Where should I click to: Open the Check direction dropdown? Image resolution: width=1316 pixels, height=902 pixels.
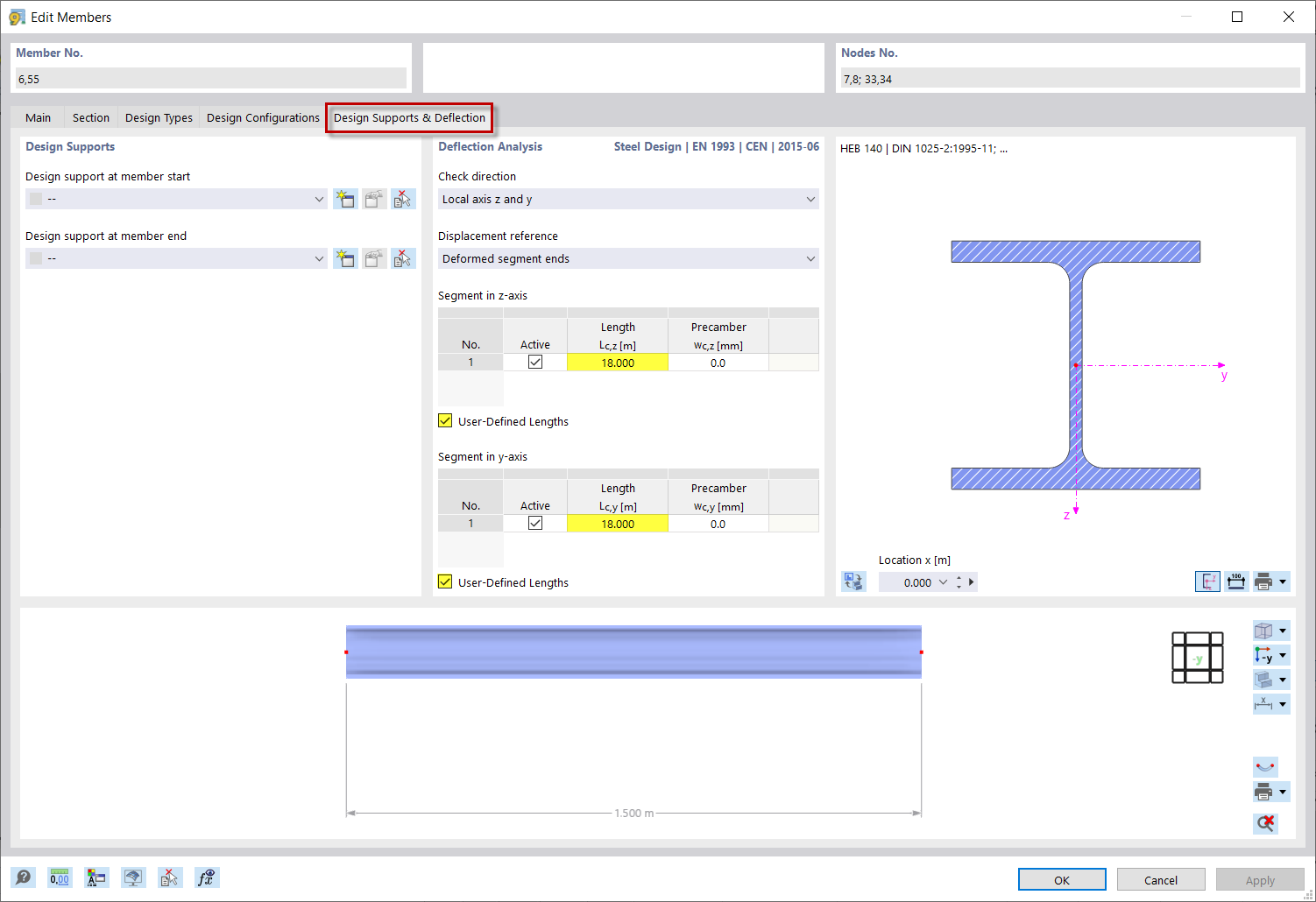[627, 199]
